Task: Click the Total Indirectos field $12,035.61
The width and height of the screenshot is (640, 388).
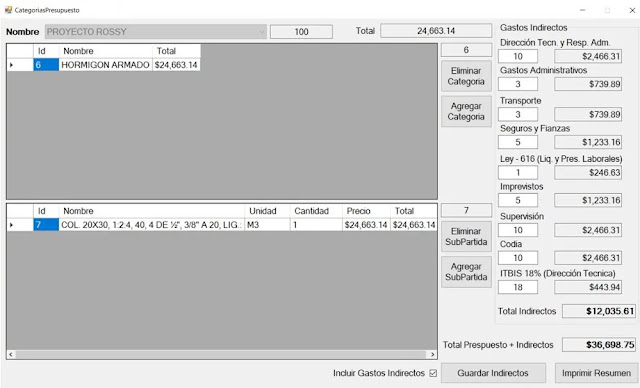Action: (x=599, y=311)
